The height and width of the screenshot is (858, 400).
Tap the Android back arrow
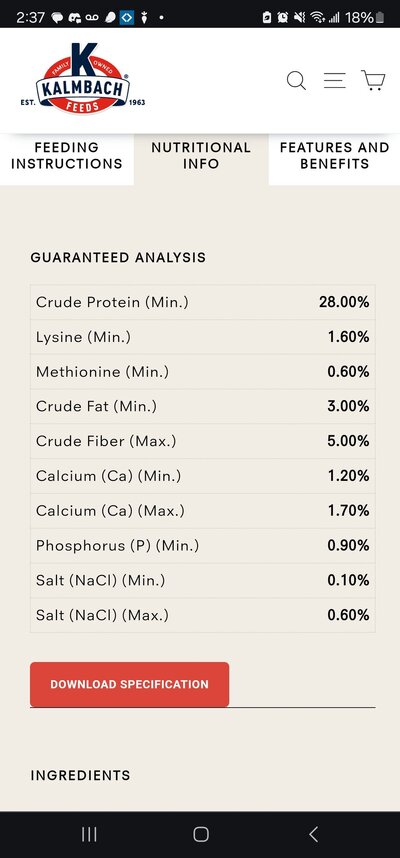pyautogui.click(x=313, y=834)
